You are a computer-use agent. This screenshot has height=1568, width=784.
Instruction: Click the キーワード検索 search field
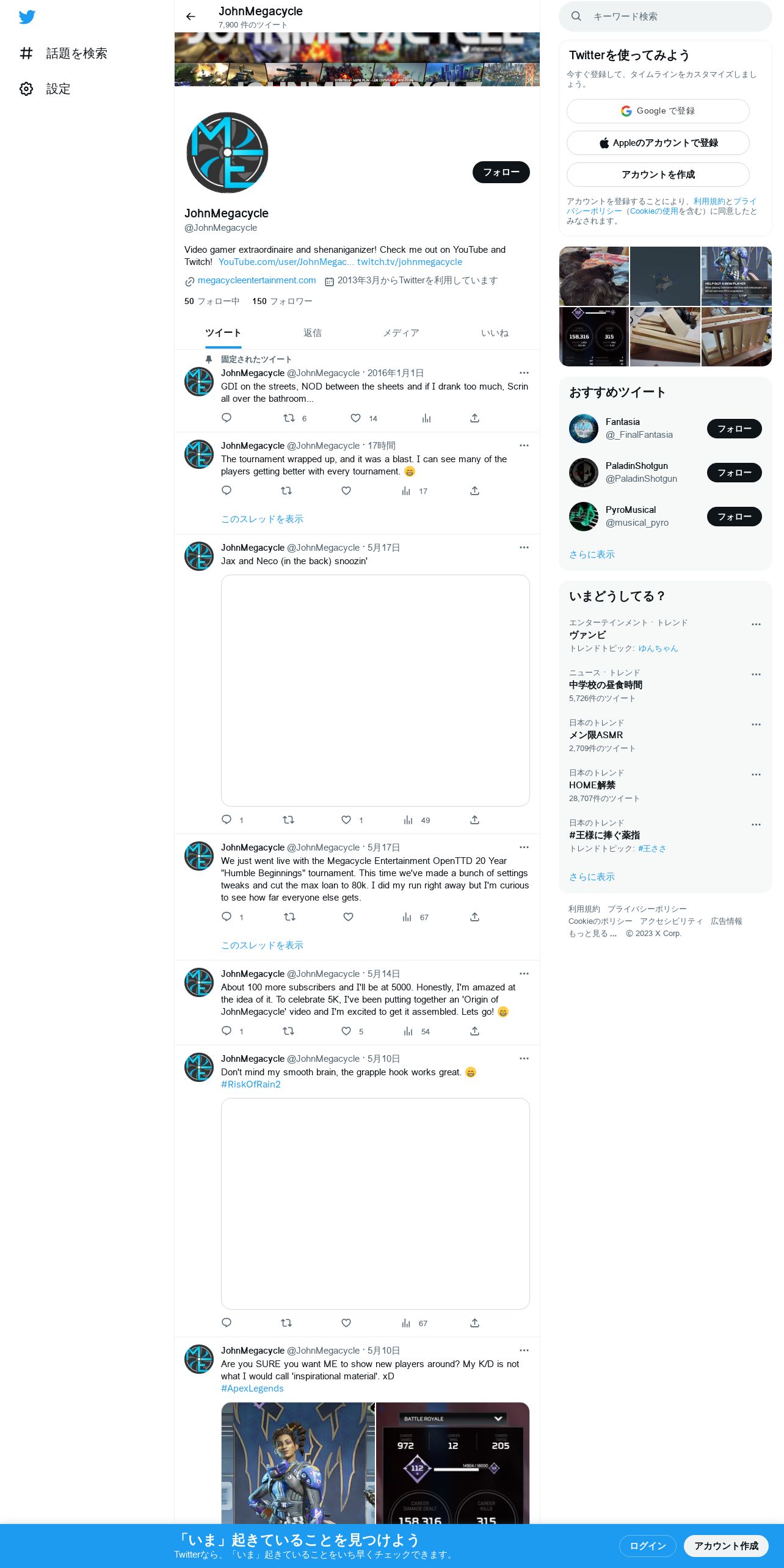coord(666,16)
